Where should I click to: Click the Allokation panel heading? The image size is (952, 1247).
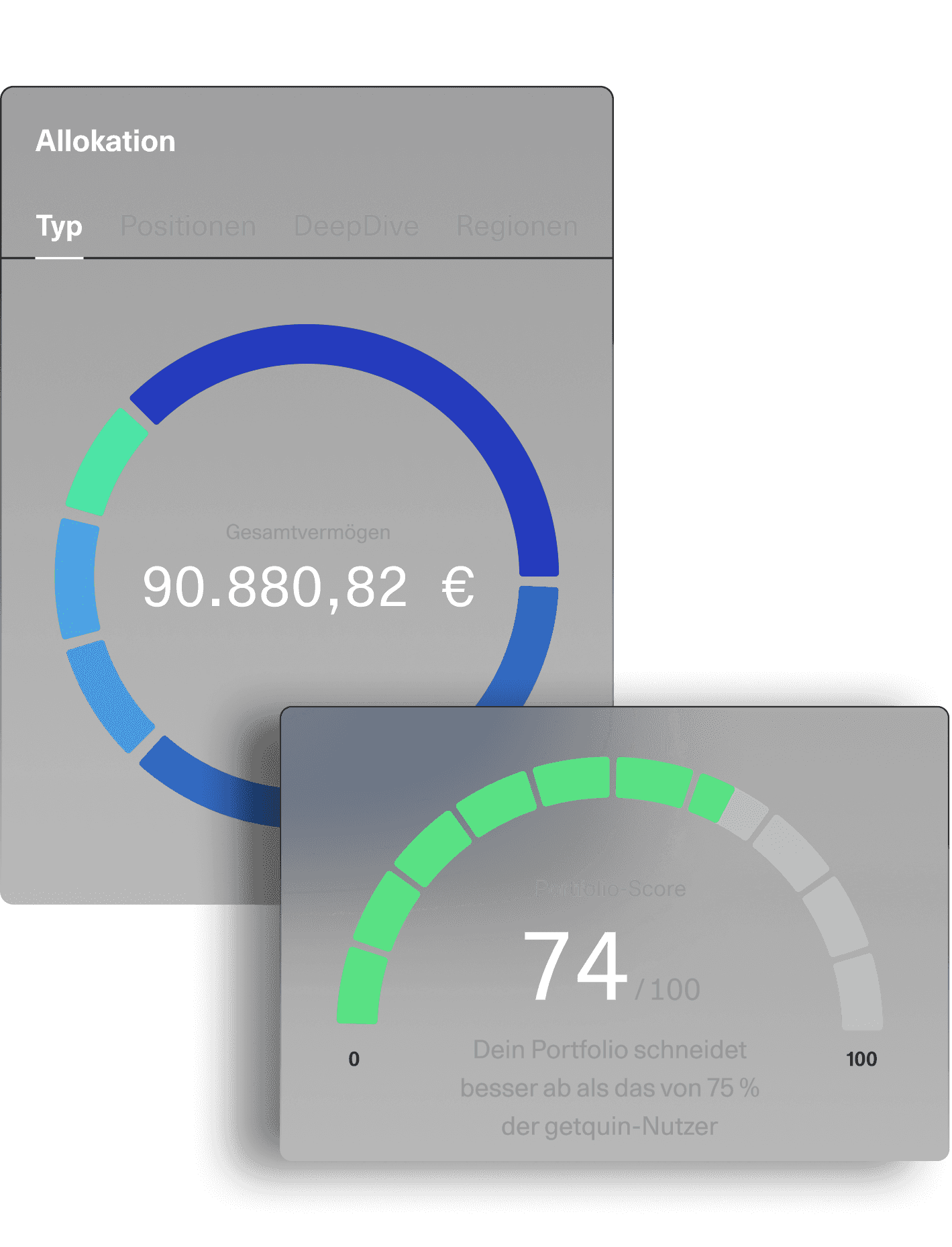pos(105,142)
